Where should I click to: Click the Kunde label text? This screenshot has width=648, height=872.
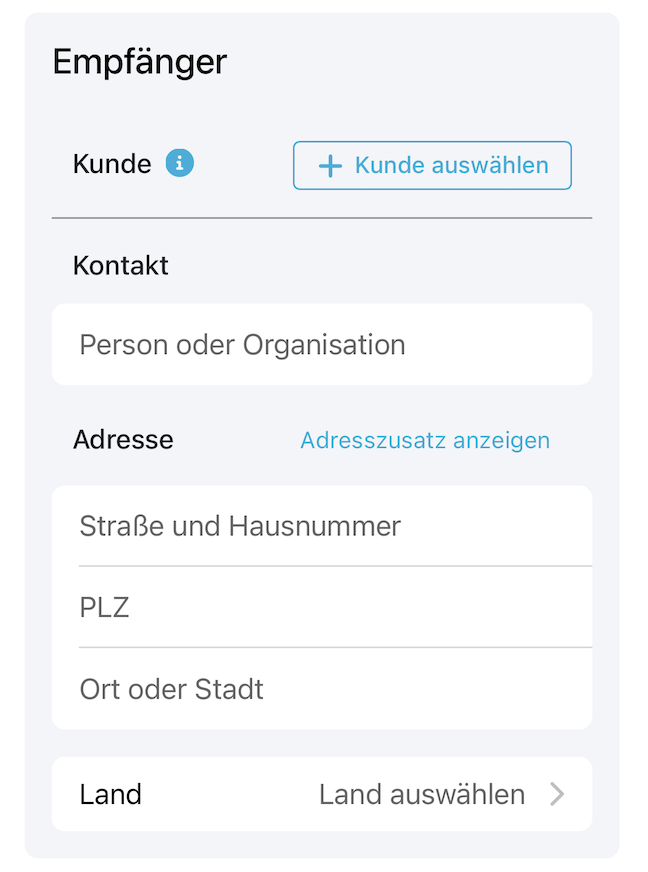tap(112, 164)
